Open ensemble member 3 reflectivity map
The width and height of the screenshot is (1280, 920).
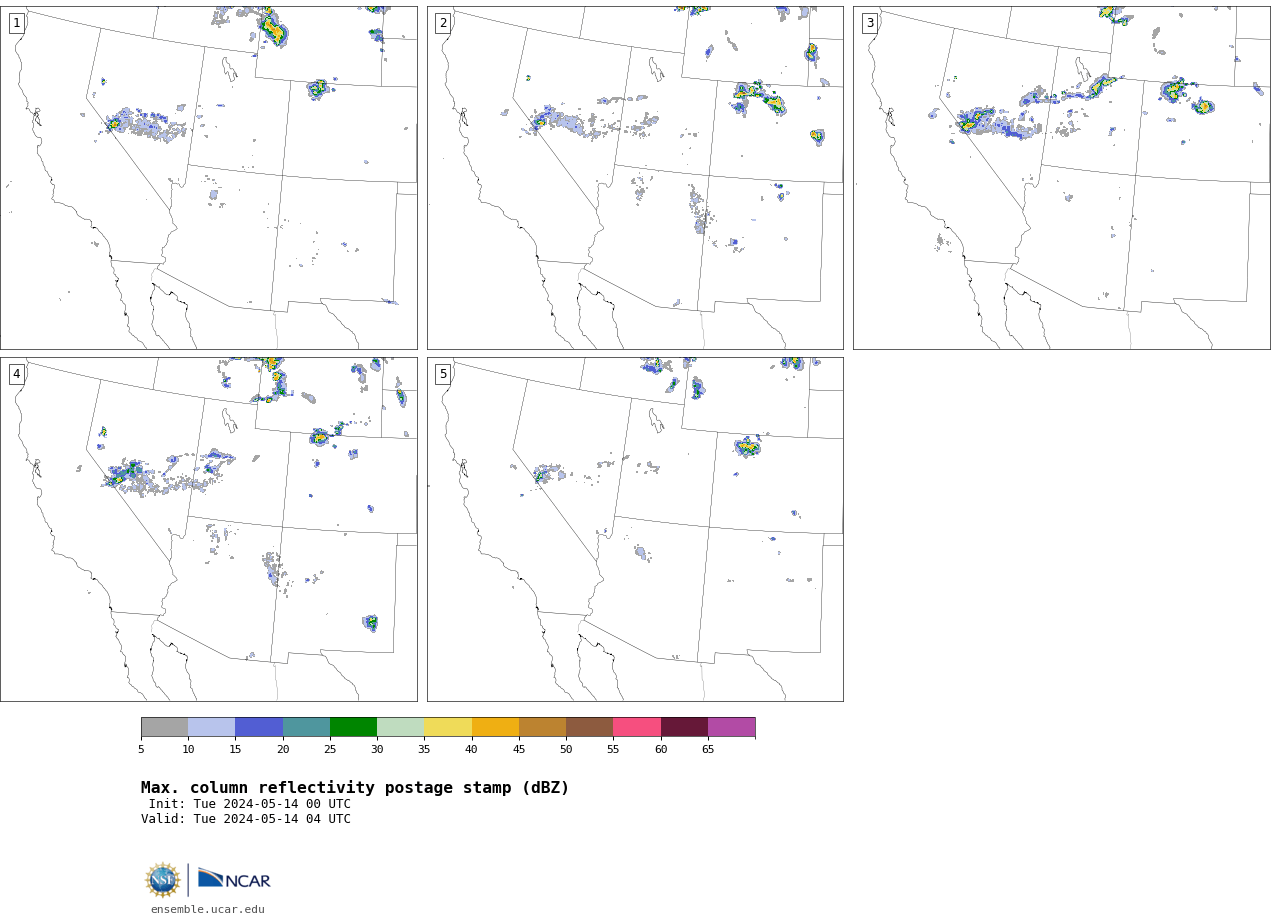coord(1061,178)
